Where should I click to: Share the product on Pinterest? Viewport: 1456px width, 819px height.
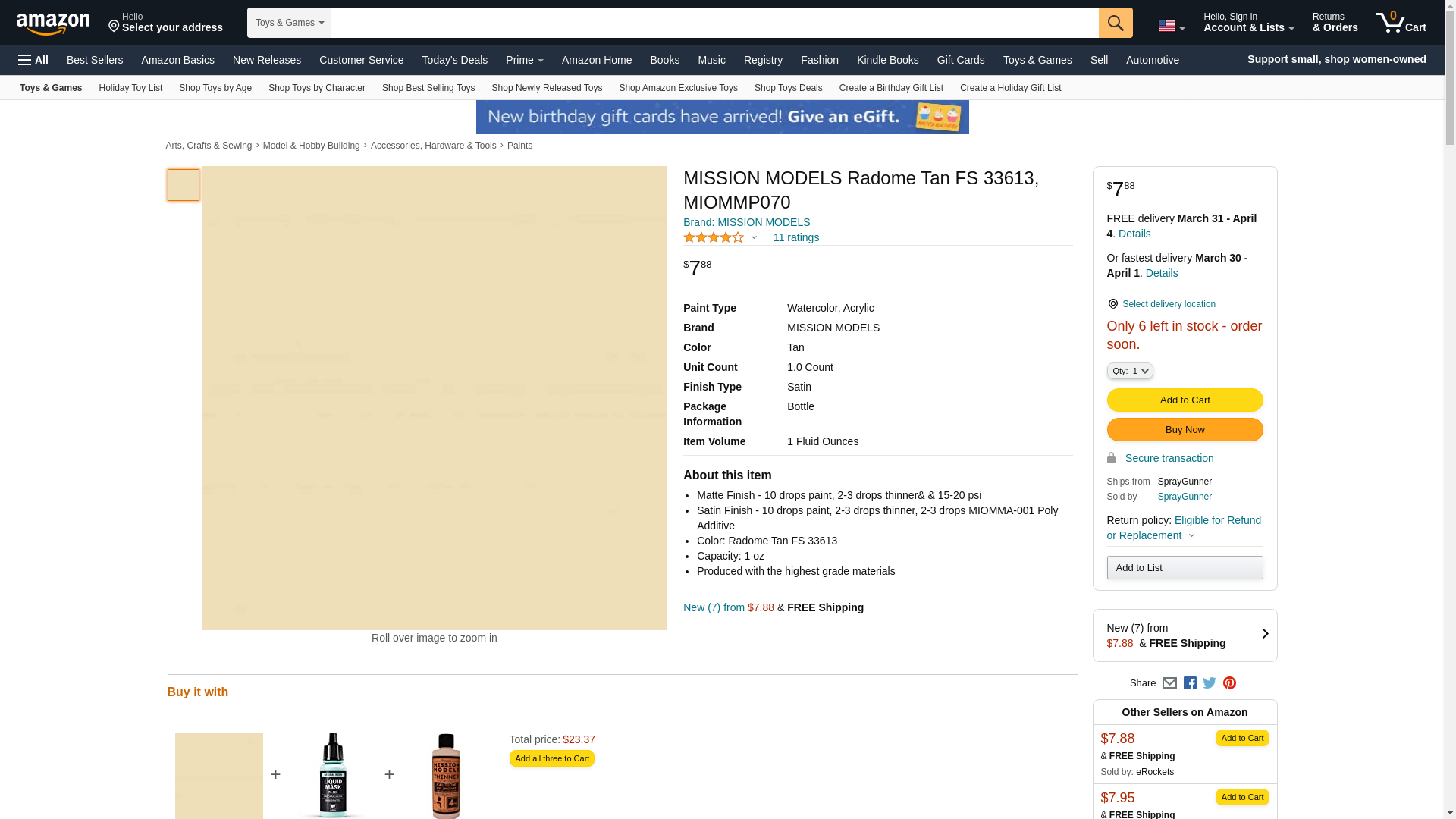(1229, 683)
